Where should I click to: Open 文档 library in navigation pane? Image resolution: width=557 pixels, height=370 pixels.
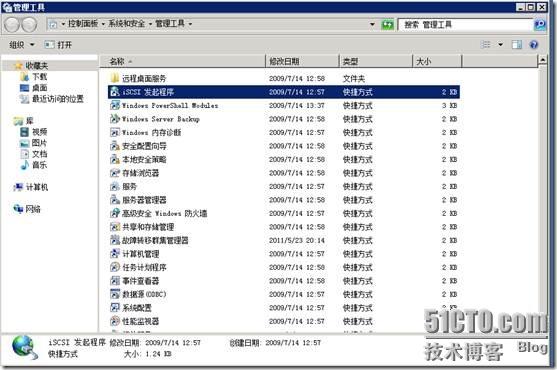(39, 154)
